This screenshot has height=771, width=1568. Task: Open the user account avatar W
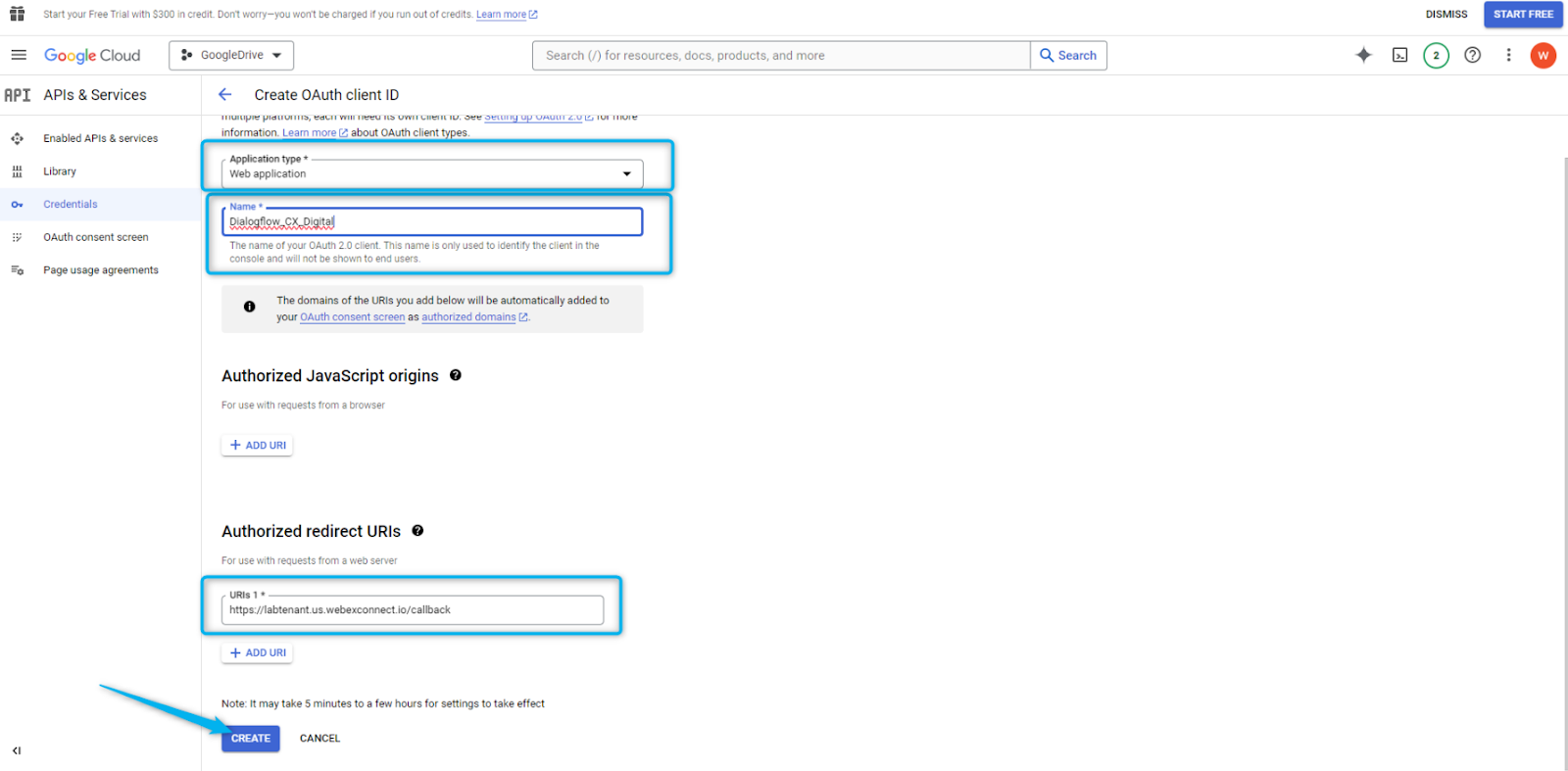pos(1543,55)
